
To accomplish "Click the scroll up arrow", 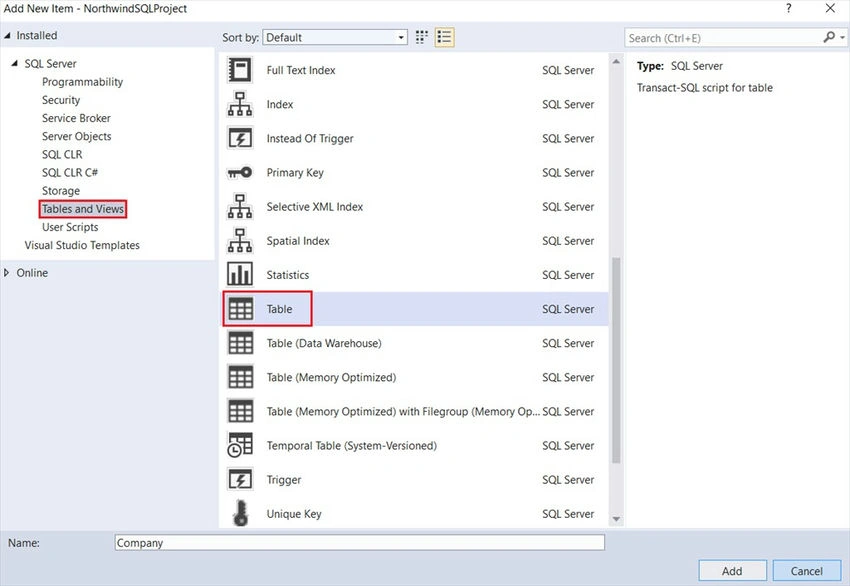I will 616,61.
